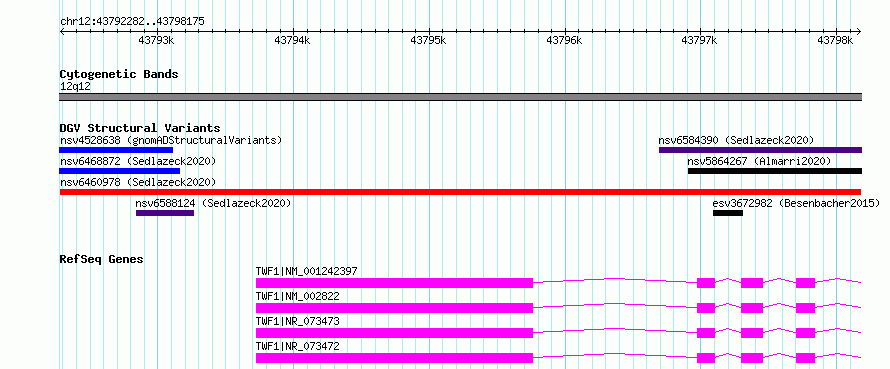Click the 43795k ruler tick label

click(x=428, y=40)
